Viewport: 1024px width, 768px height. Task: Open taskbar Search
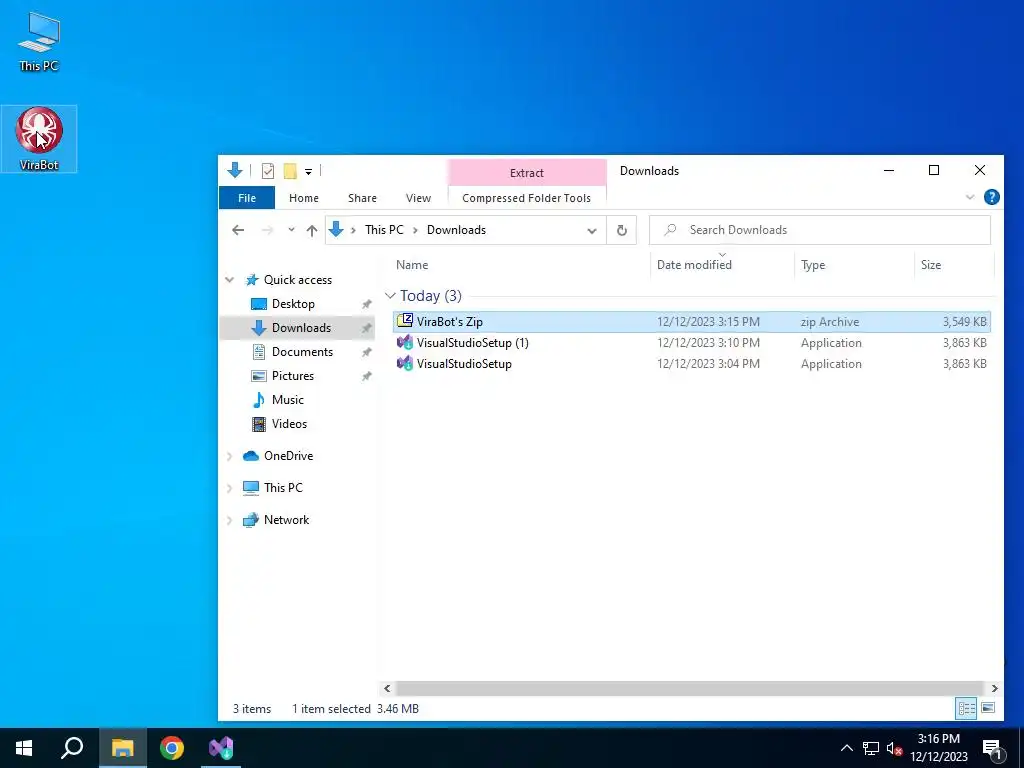click(x=72, y=748)
